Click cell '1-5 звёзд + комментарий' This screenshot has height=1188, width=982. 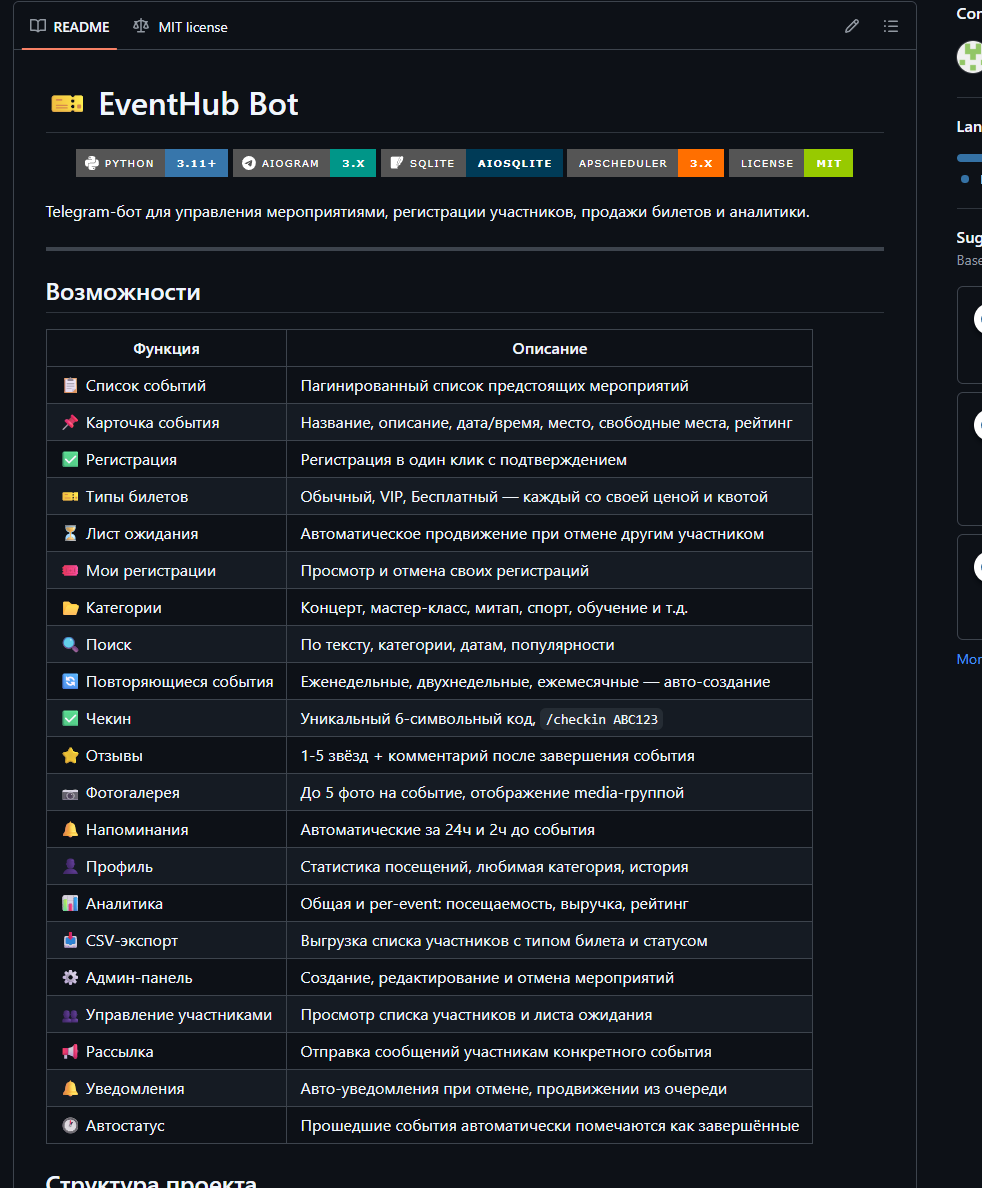pyautogui.click(x=549, y=755)
